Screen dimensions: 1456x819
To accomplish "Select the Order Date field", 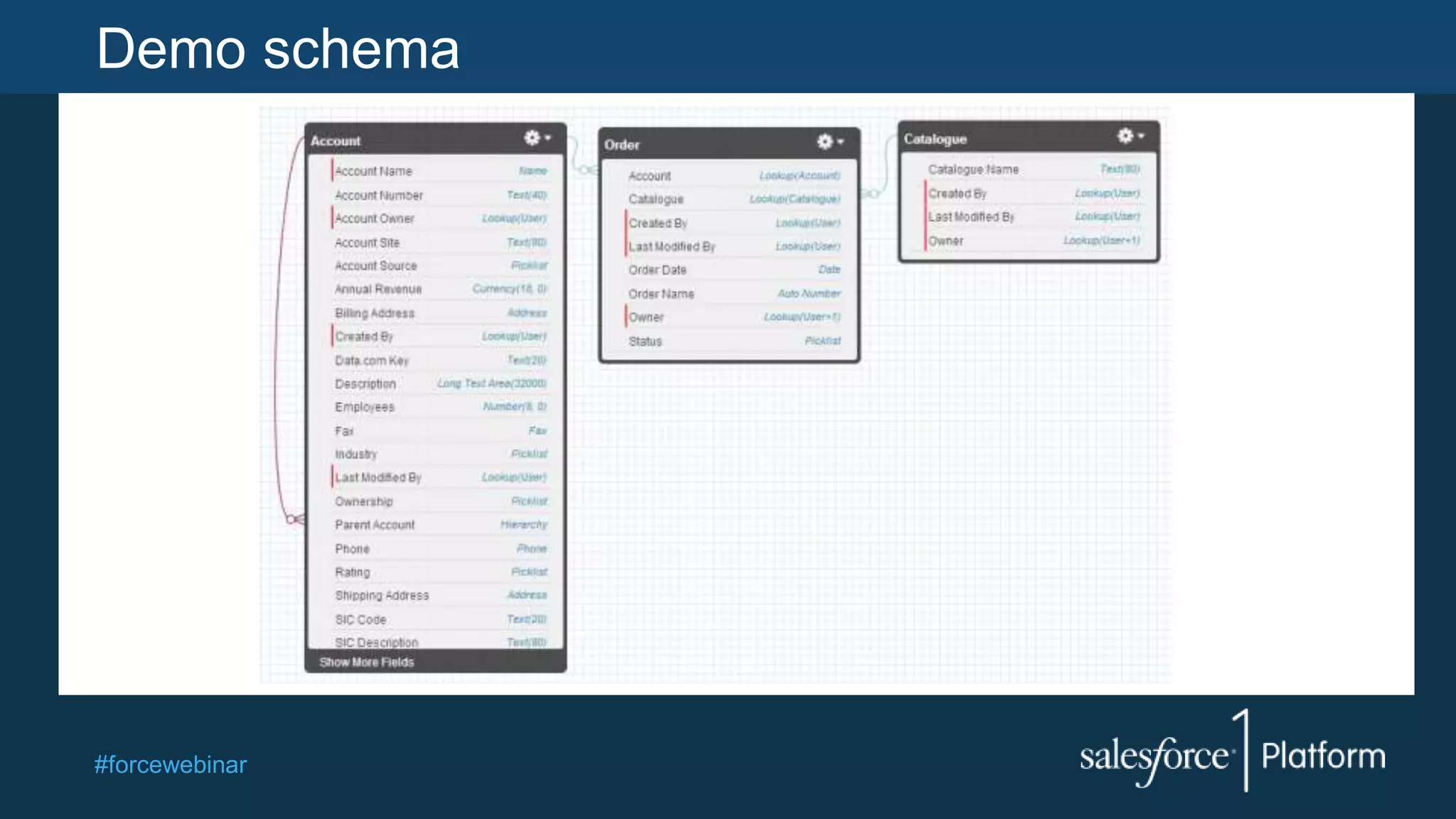I will tap(733, 270).
